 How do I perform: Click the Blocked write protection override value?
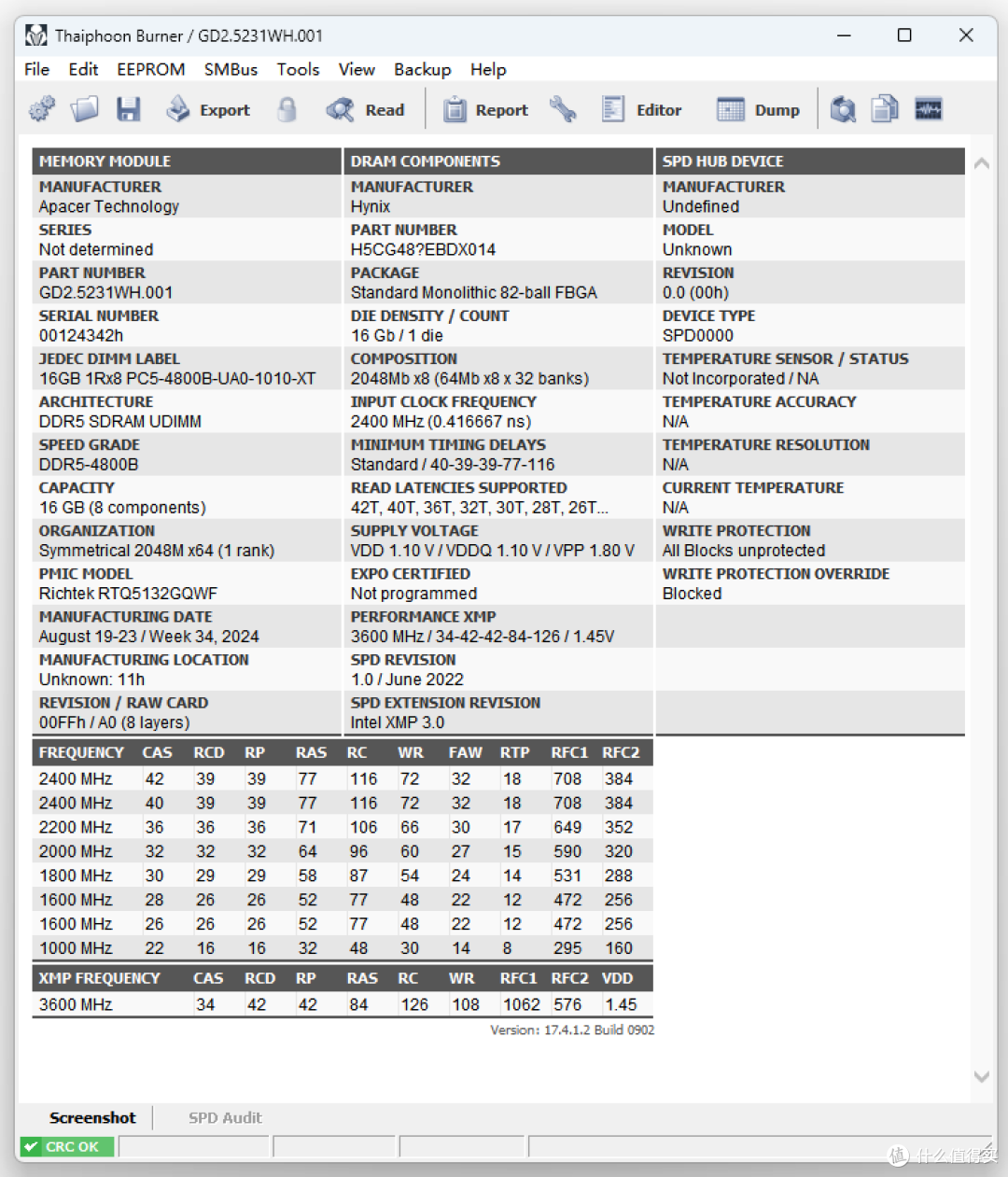click(x=692, y=593)
